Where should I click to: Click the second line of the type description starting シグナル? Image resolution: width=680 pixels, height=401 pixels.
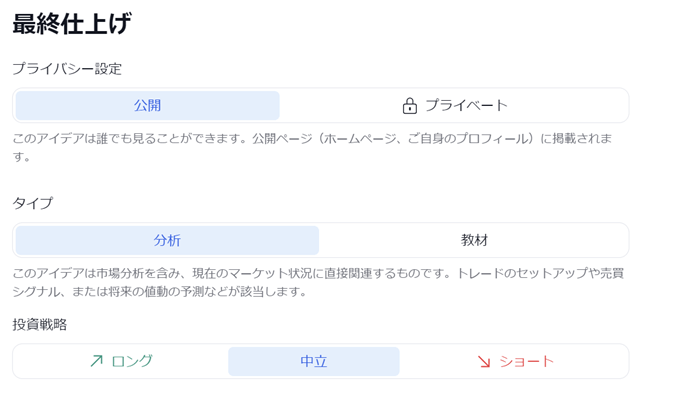pos(160,292)
